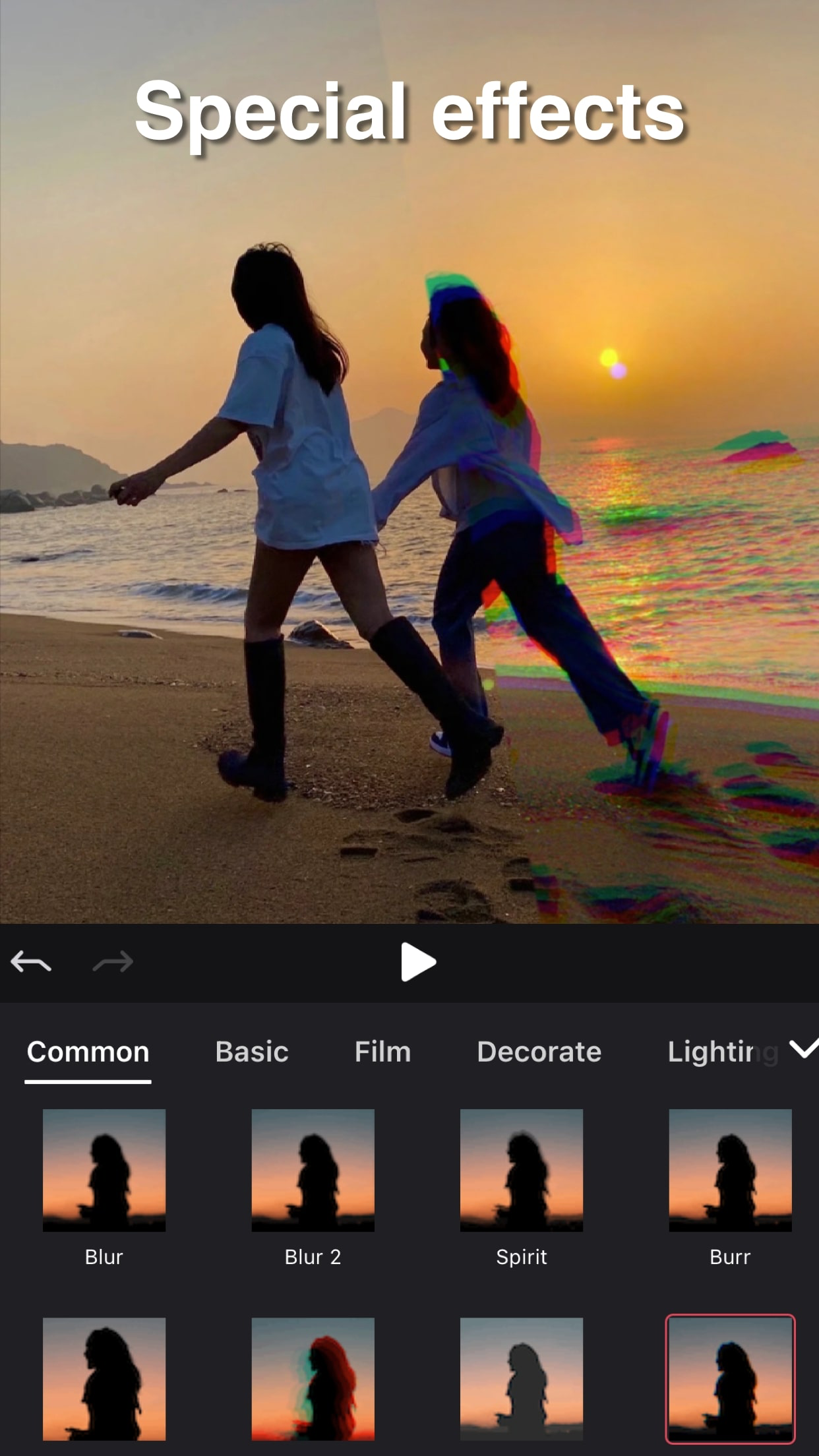Tap the redo arrow icon
This screenshot has height=1456, width=819.
click(x=113, y=962)
